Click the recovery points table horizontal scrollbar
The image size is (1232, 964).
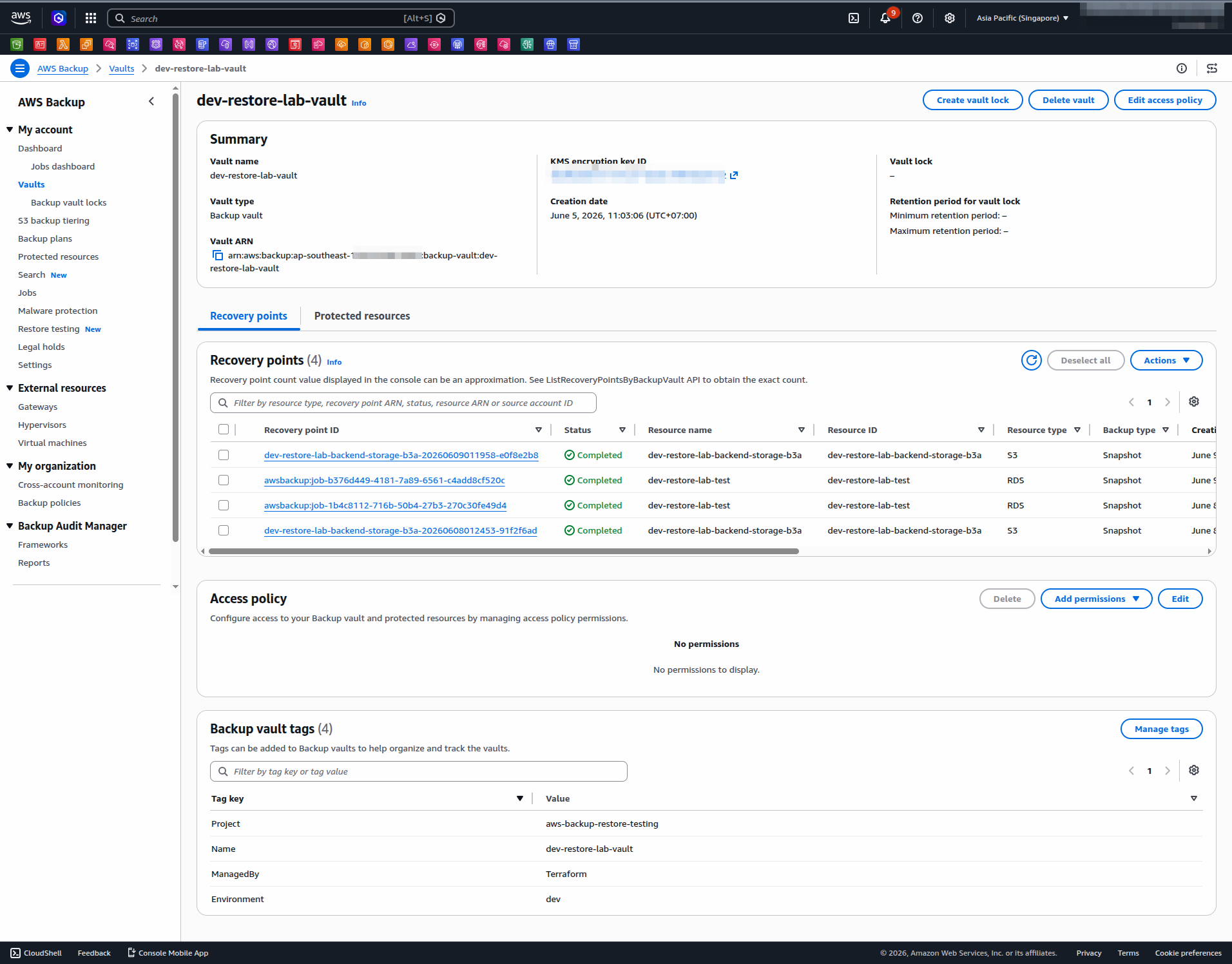pyautogui.click(x=503, y=552)
